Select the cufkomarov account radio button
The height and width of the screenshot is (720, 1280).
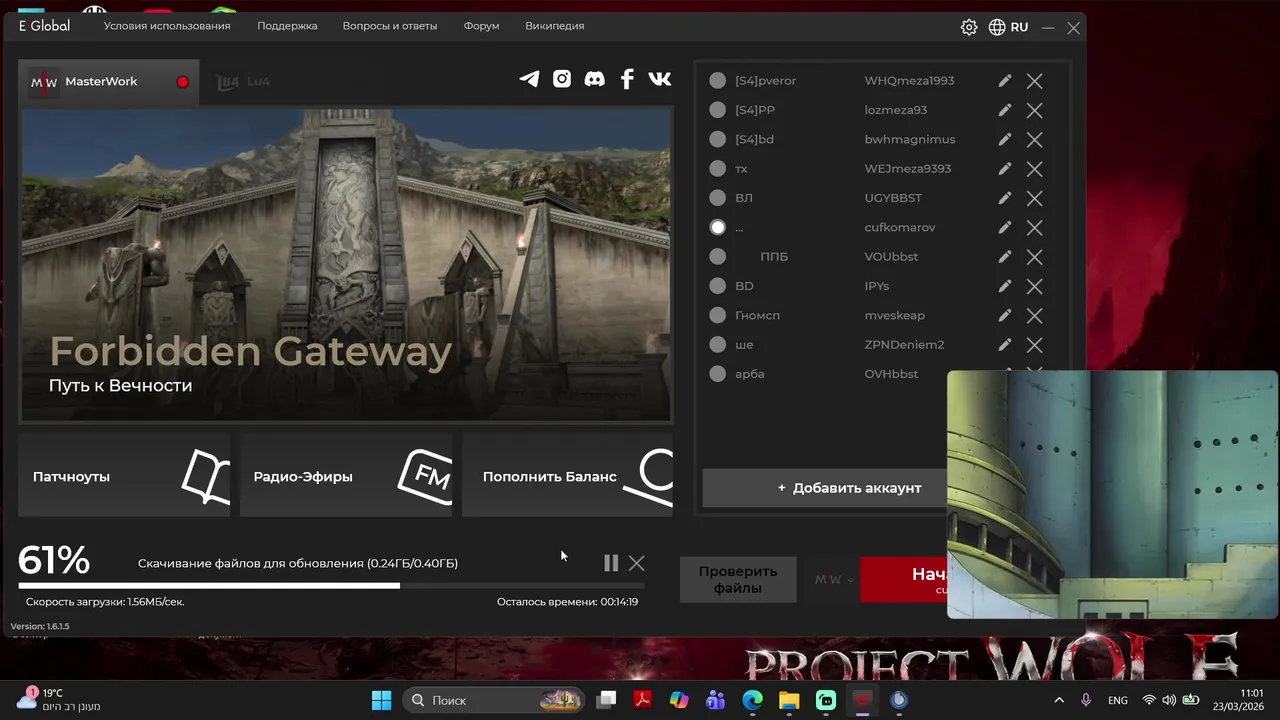click(718, 227)
